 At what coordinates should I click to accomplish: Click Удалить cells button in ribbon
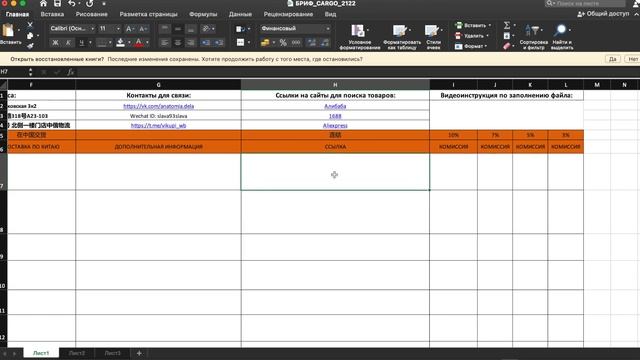[471, 36]
